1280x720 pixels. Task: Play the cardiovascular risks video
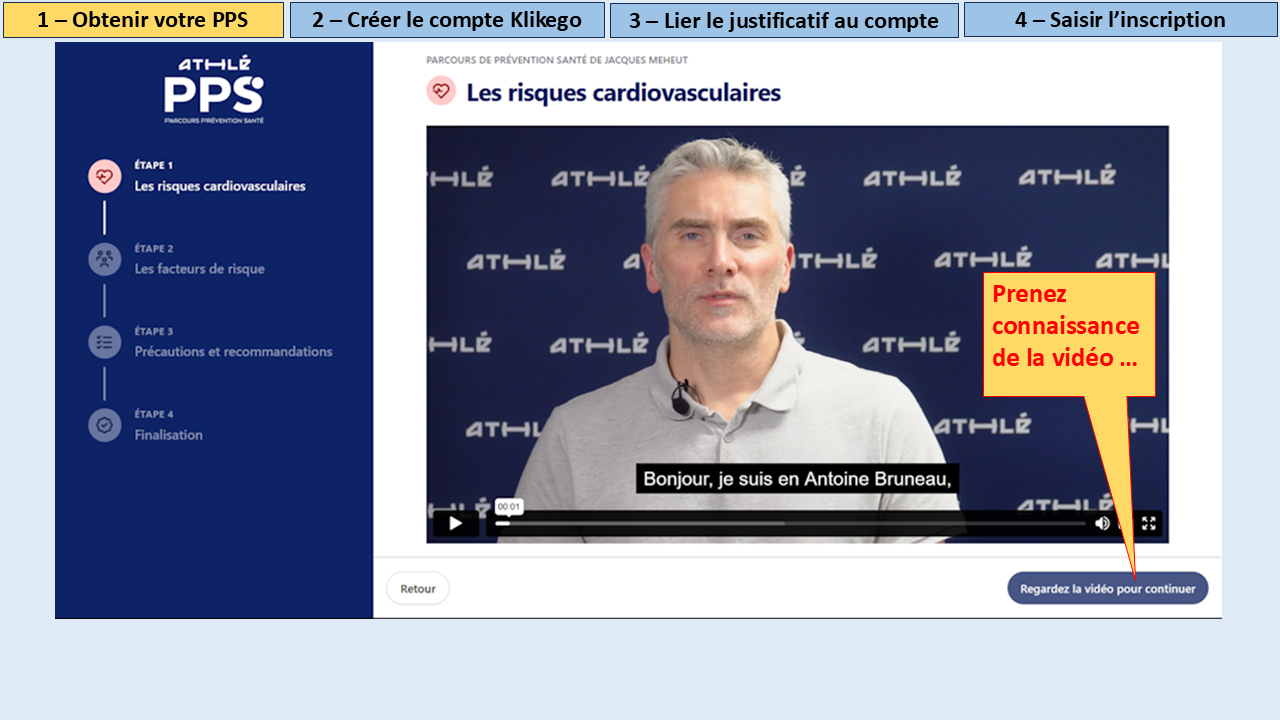455,523
